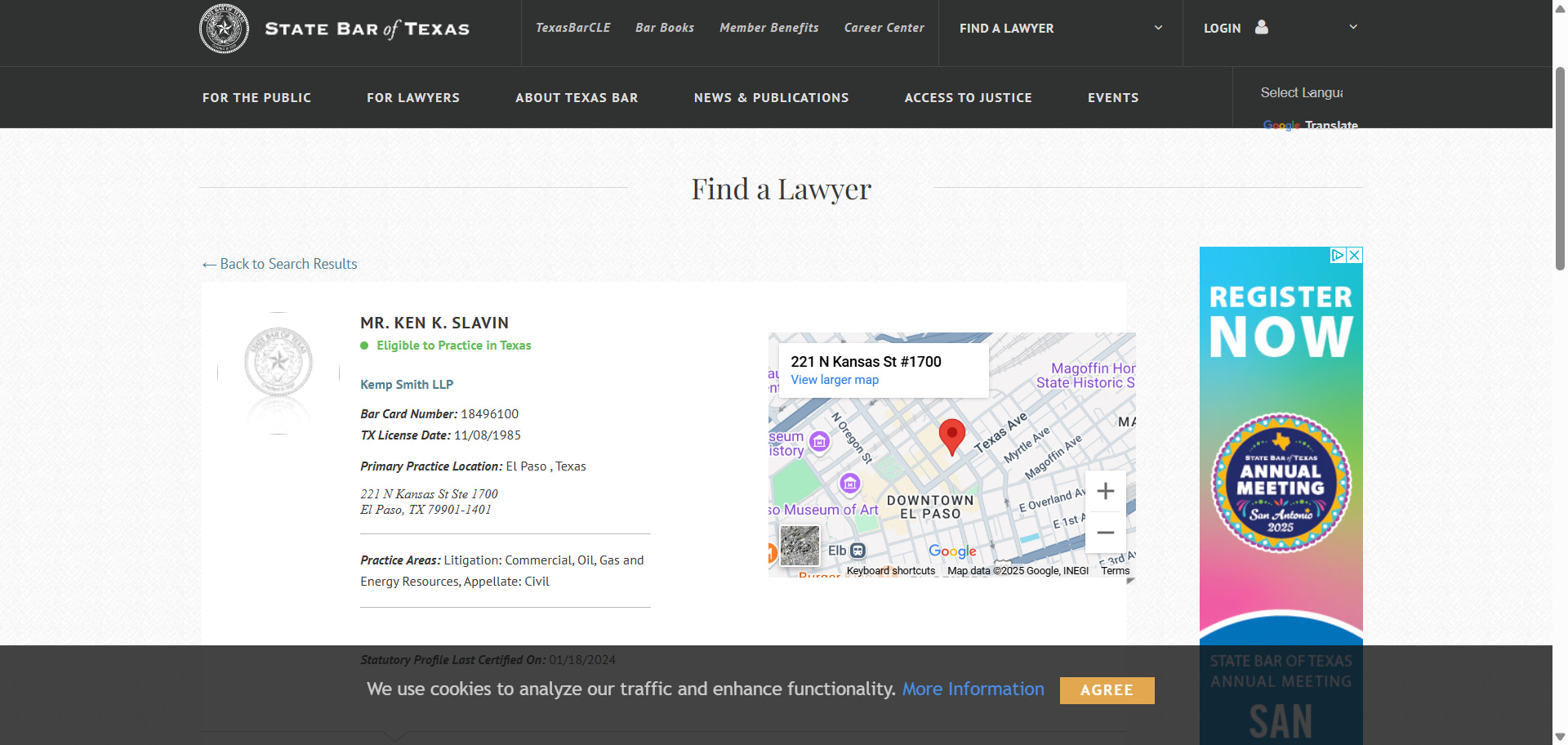Click the Museum of History marker icon
Screen dimensions: 1568x745
pos(819,442)
